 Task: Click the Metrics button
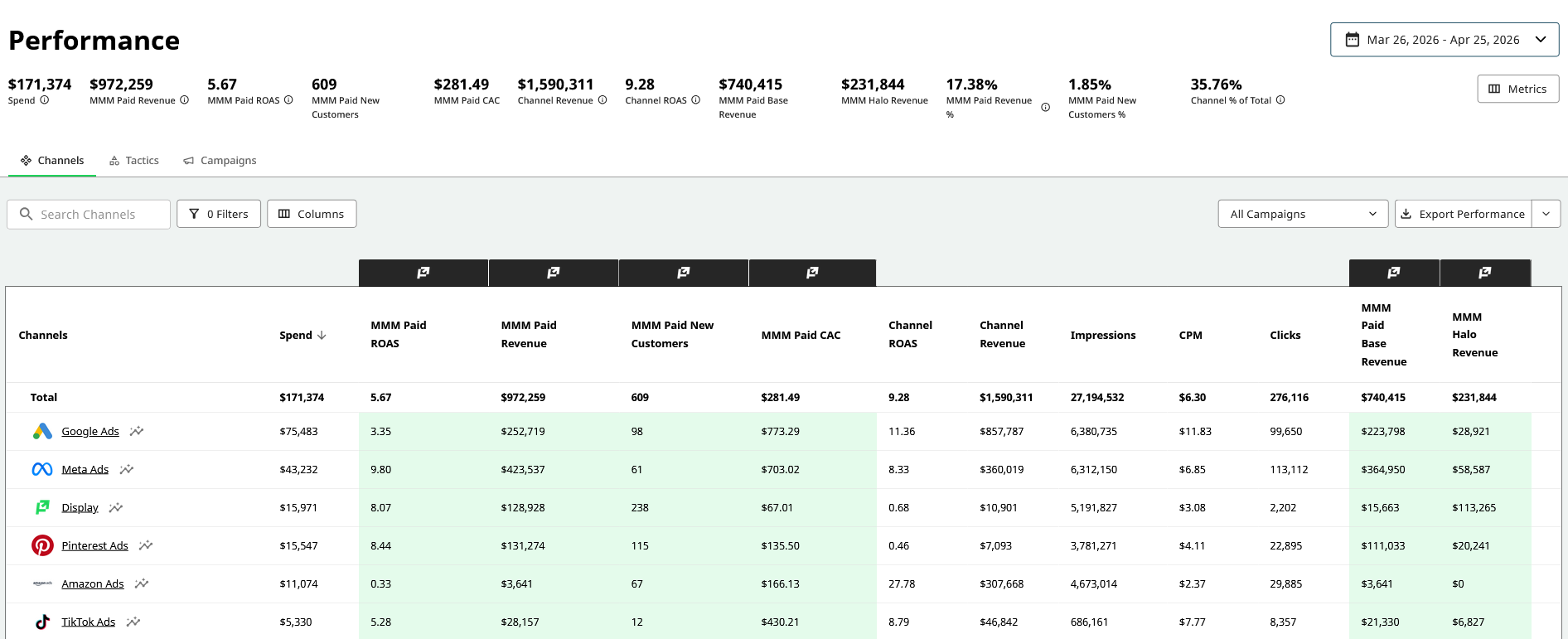coord(1517,89)
